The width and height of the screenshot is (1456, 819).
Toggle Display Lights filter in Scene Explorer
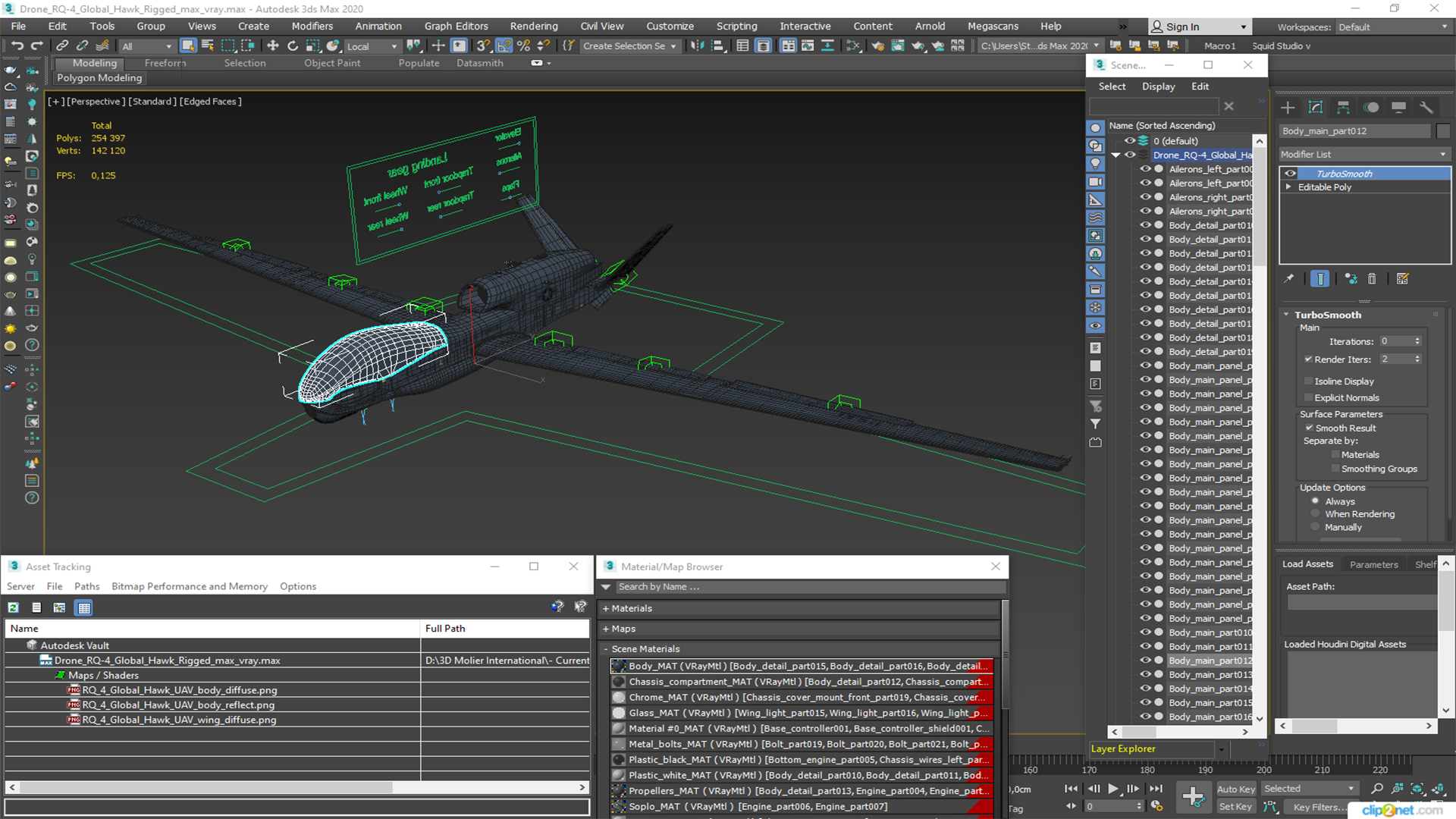pos(1095,164)
